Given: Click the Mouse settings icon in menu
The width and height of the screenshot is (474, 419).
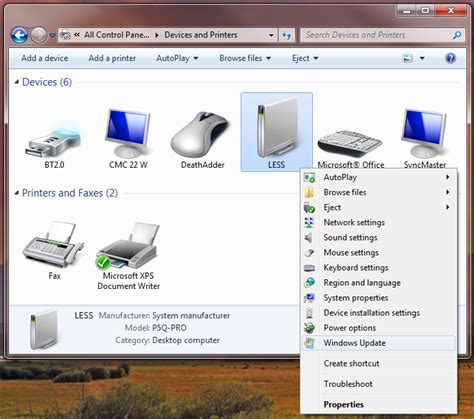Looking at the screenshot, I should click(x=309, y=253).
